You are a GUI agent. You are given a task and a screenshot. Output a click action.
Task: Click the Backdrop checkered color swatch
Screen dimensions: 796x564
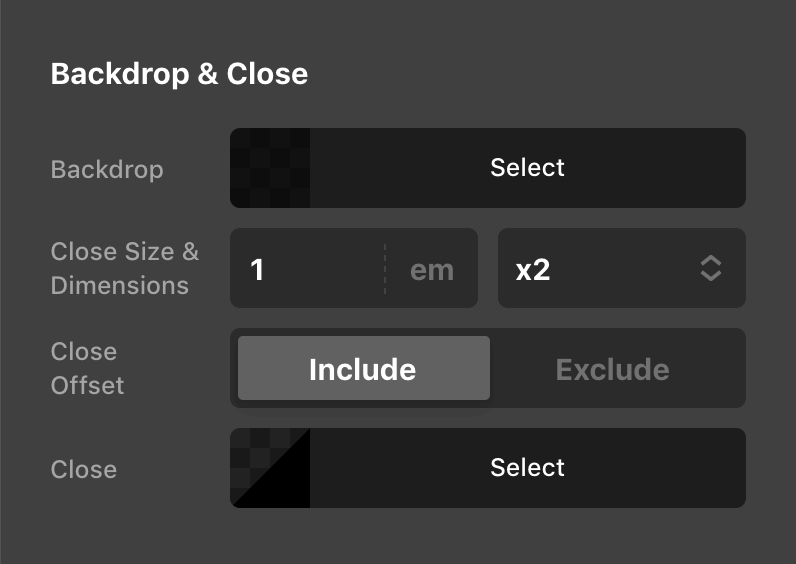pos(270,168)
